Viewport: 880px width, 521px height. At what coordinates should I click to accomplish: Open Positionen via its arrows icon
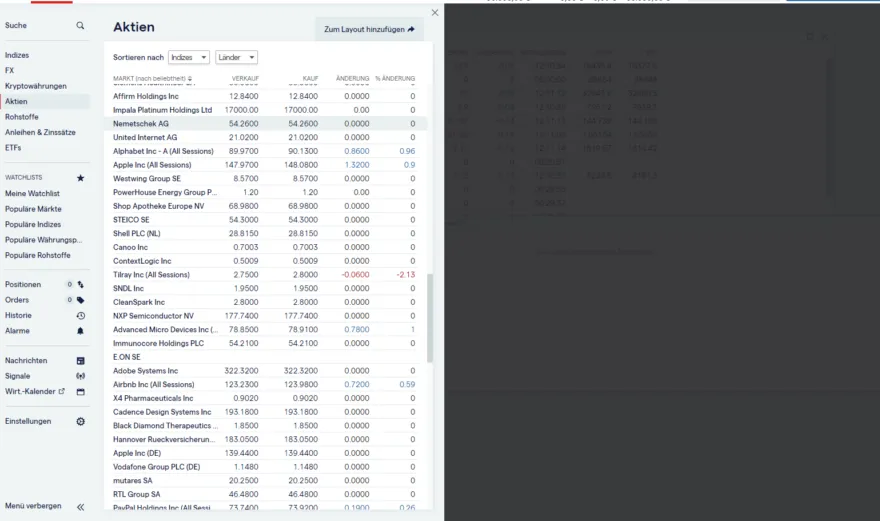81,285
